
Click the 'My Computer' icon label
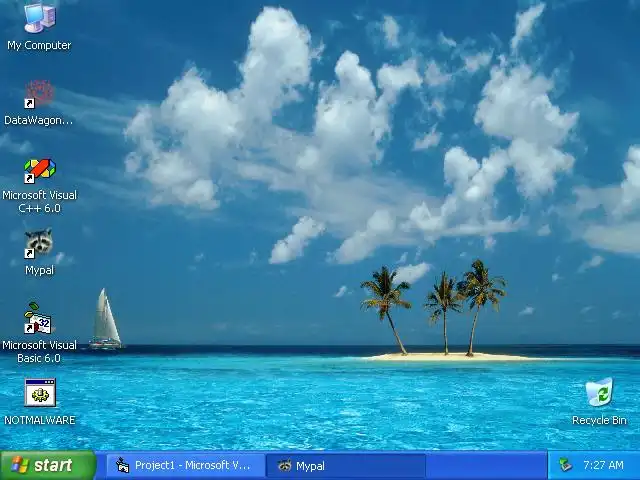(x=39, y=45)
